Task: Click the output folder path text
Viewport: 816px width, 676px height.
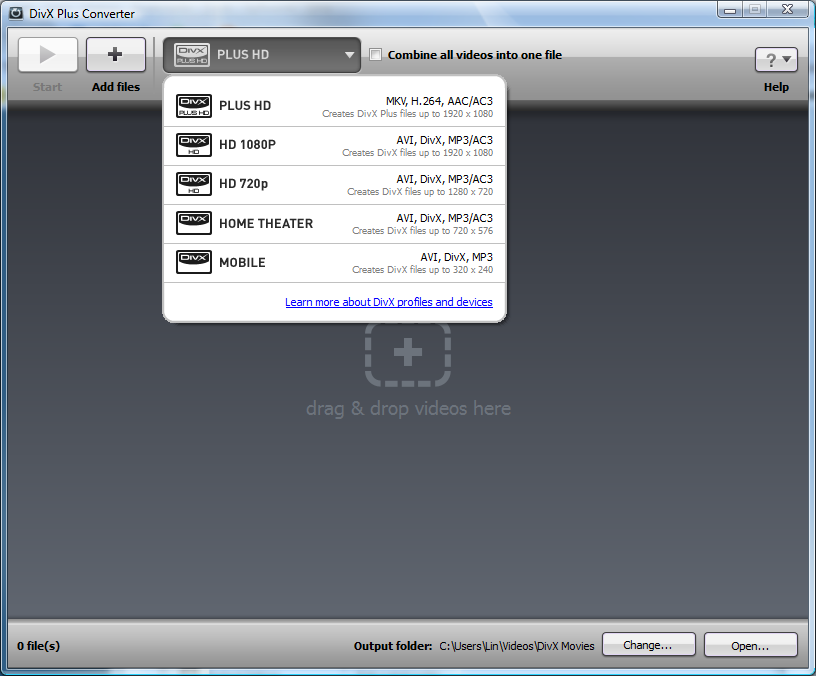Action: click(517, 646)
